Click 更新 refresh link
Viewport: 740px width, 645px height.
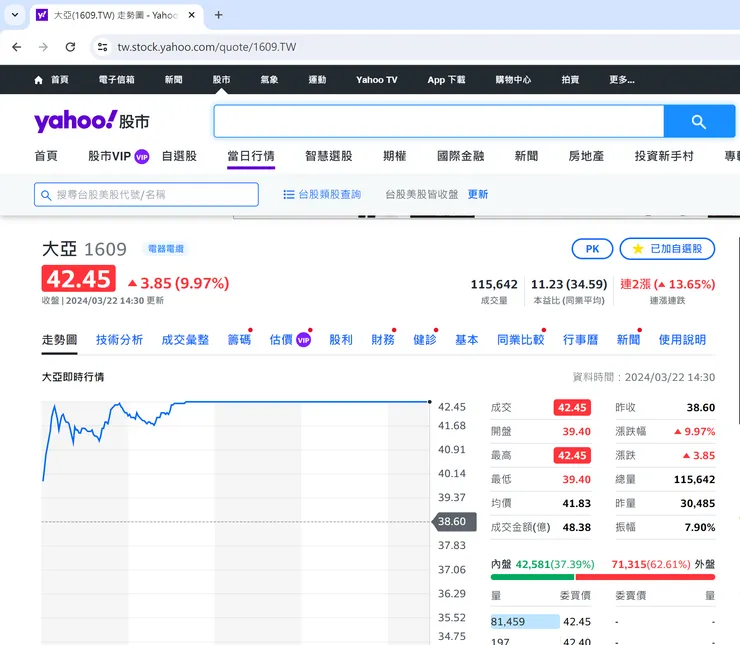478,194
